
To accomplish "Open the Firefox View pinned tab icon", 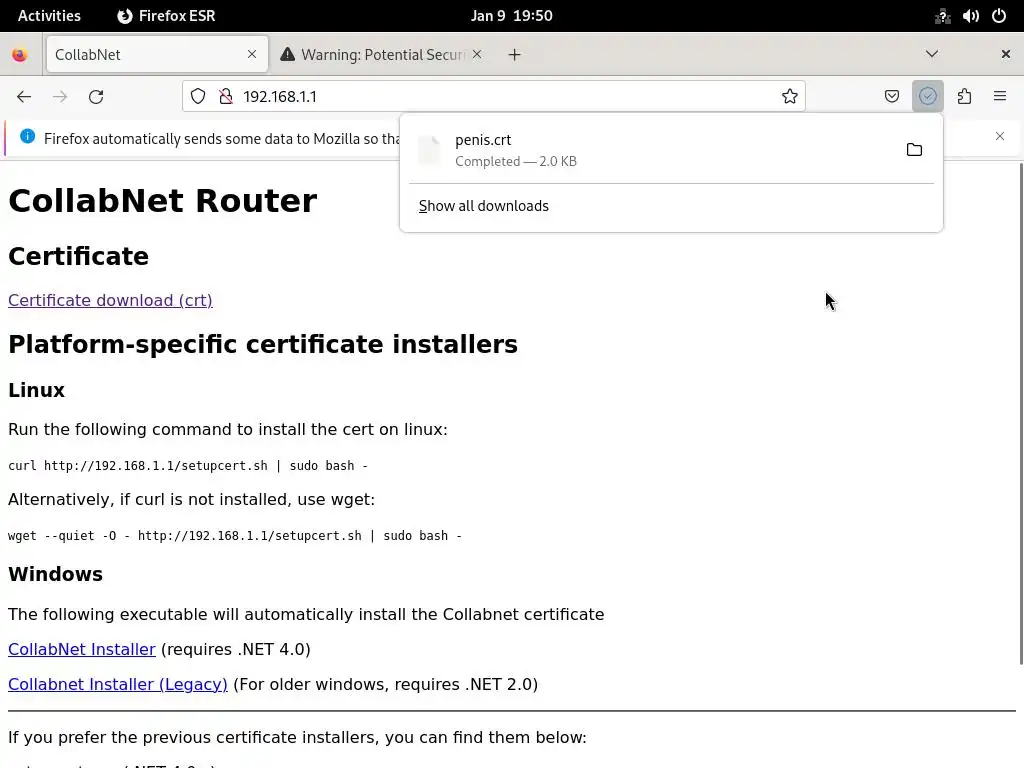I will [20, 55].
